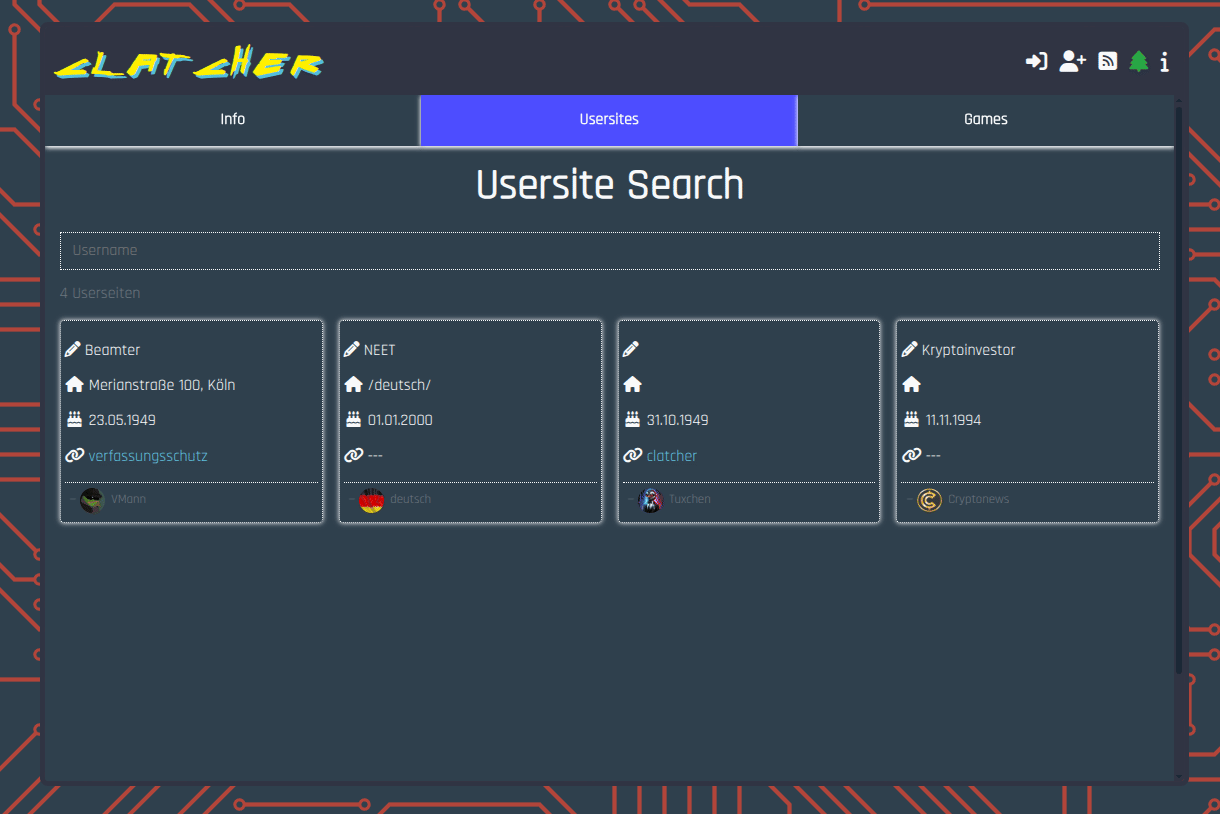Click the 'Beamter' title text
Viewport: 1220px width, 814px height.
click(112, 350)
